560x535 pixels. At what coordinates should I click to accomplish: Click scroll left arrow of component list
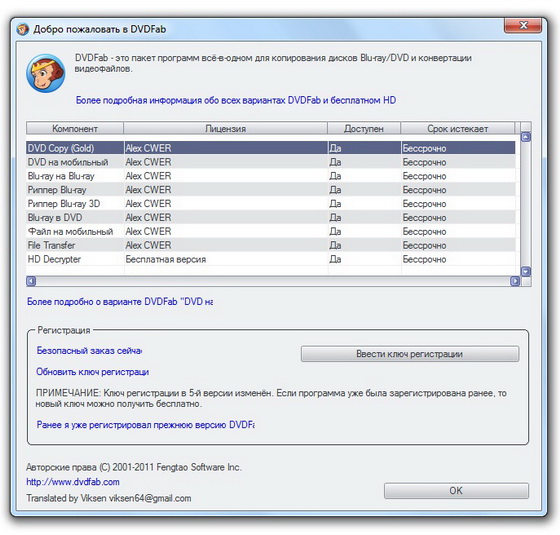point(31,281)
